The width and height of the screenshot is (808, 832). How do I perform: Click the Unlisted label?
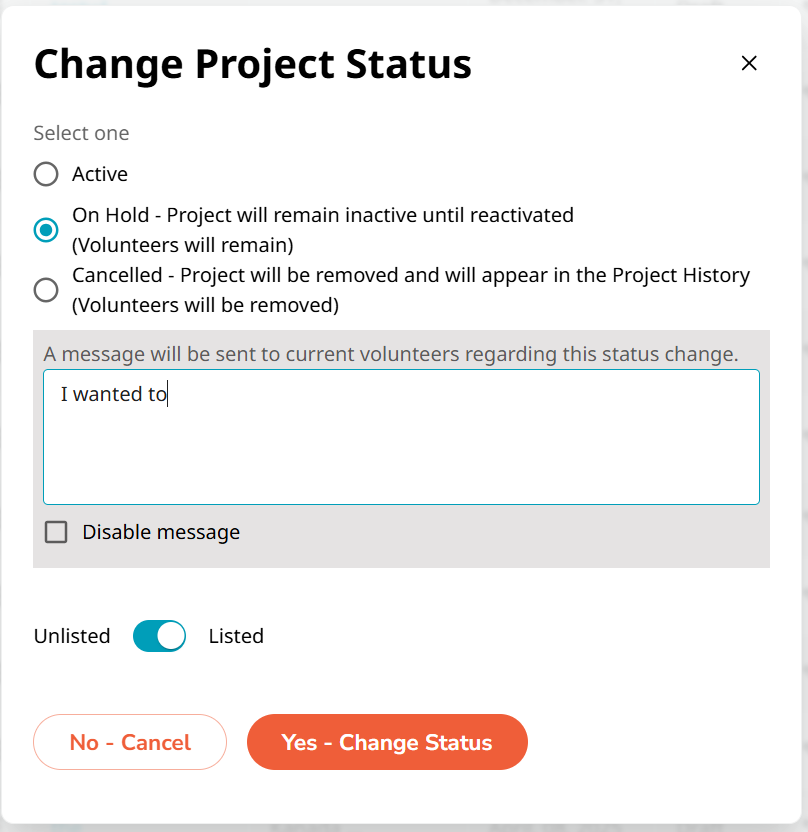coord(72,636)
